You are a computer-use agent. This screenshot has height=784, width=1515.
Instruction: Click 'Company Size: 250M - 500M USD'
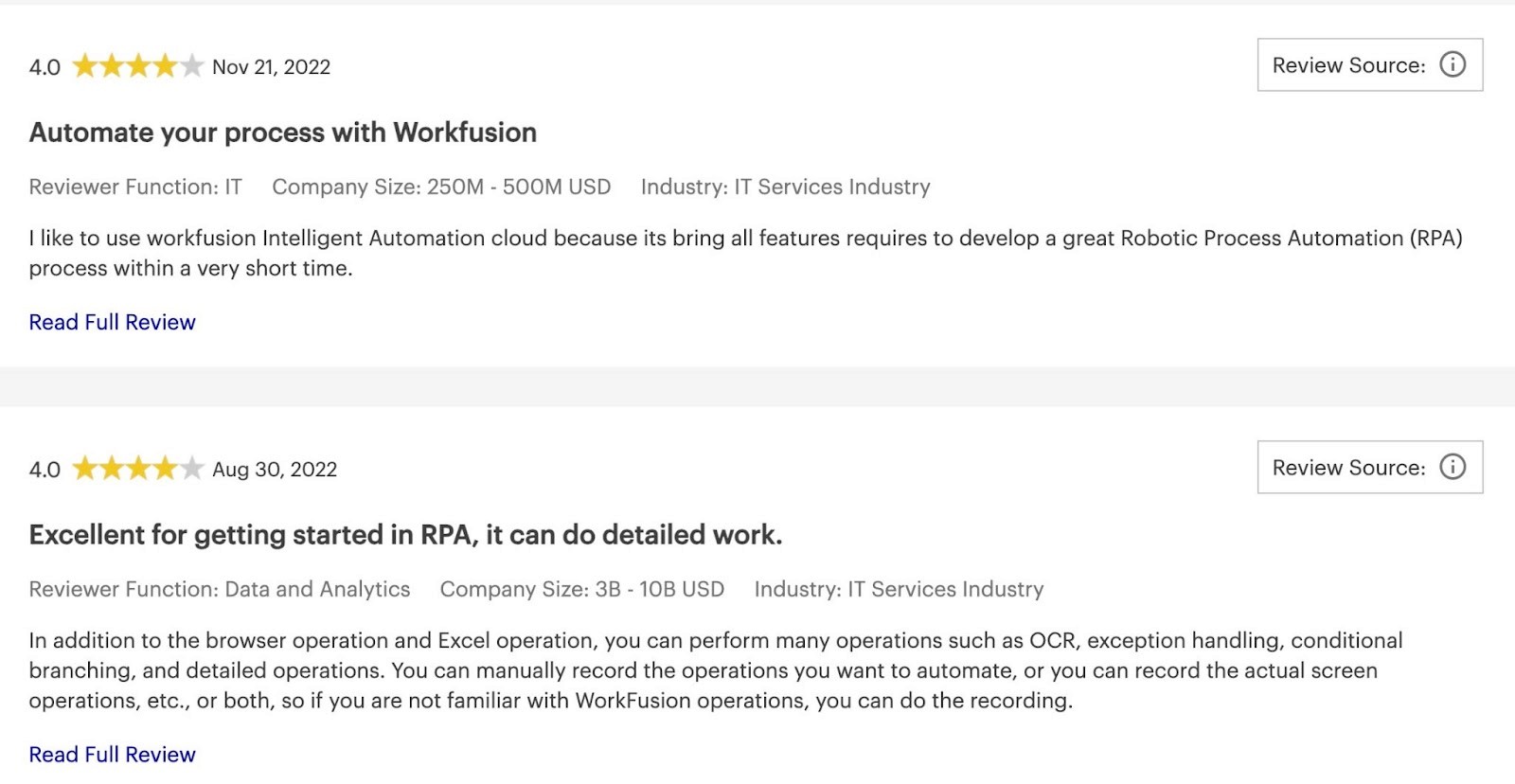click(441, 187)
